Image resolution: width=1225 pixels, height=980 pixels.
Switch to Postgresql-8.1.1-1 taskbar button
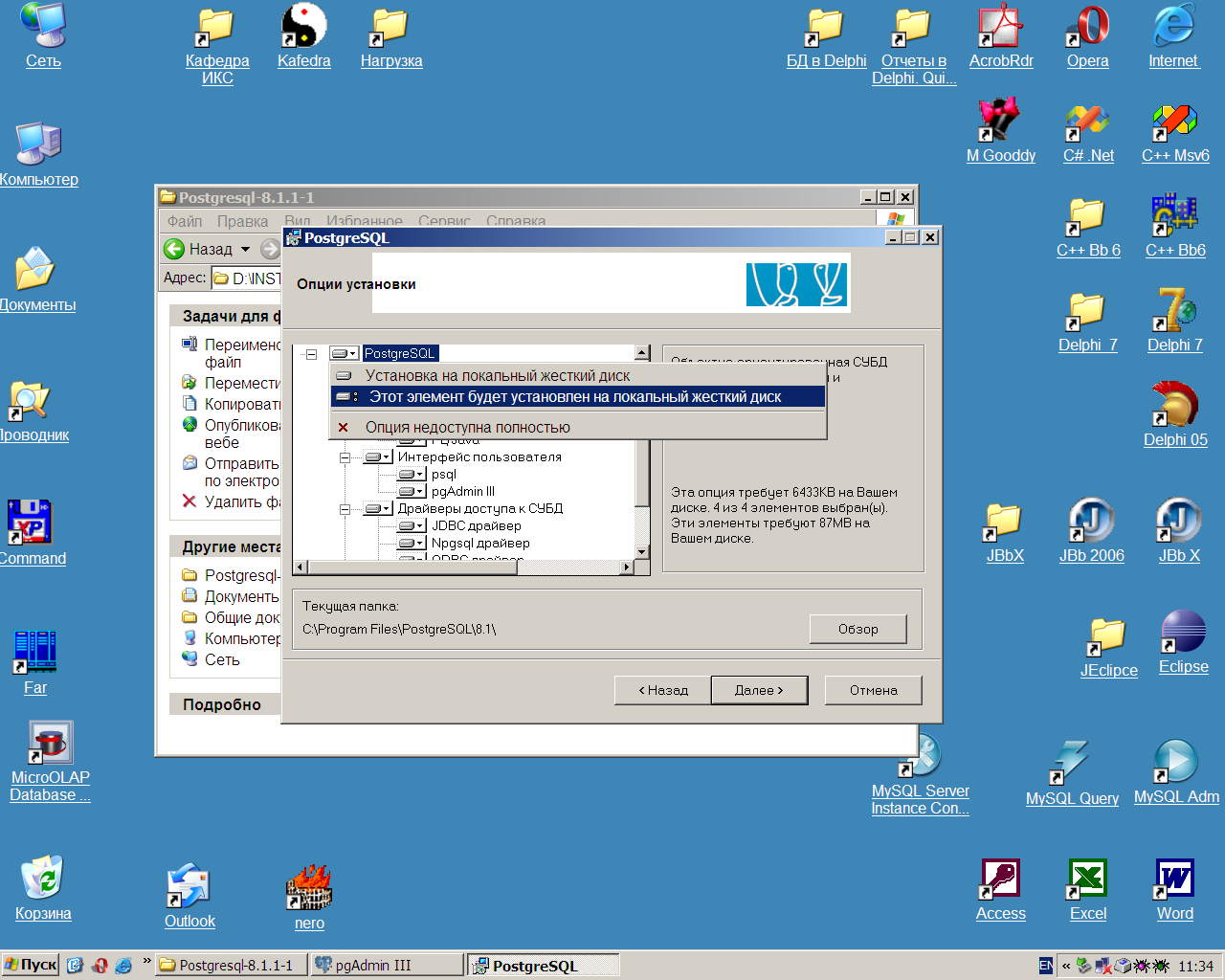click(231, 965)
